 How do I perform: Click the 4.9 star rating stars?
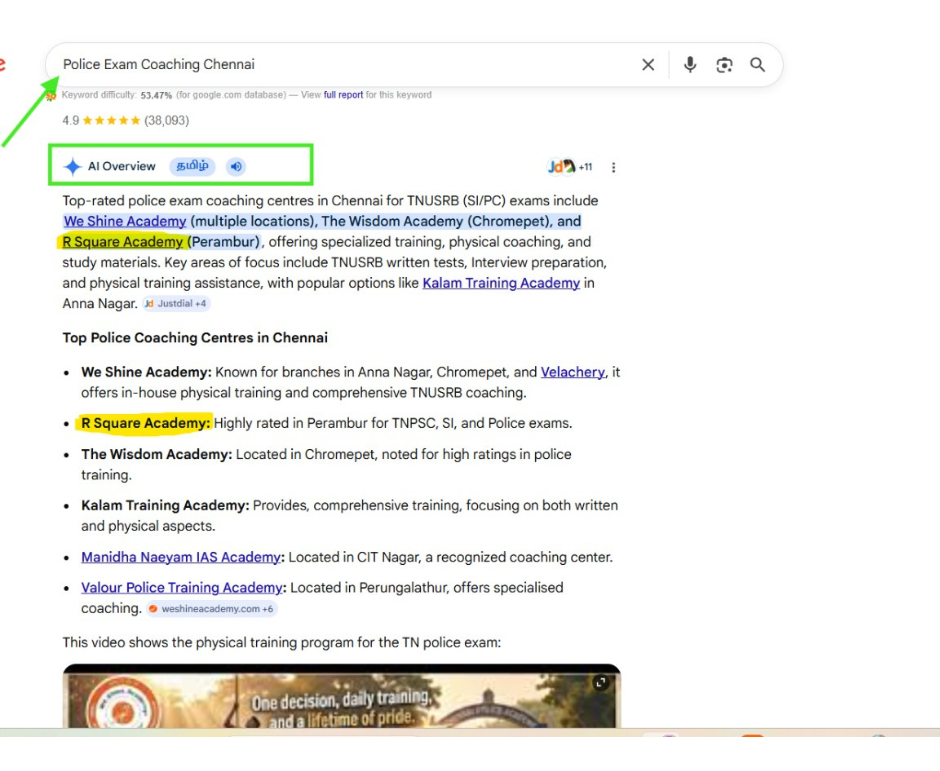click(112, 121)
